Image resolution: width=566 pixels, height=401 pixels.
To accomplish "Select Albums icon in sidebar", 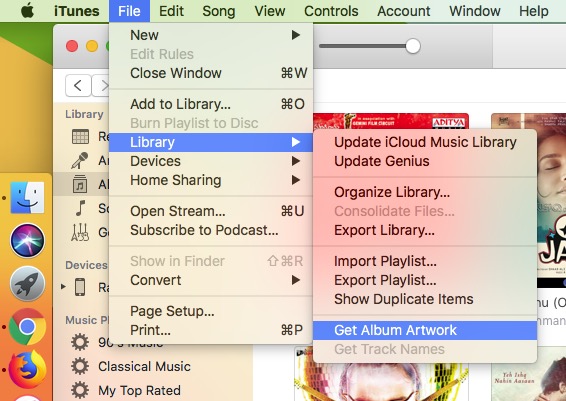I will pyautogui.click(x=80, y=184).
